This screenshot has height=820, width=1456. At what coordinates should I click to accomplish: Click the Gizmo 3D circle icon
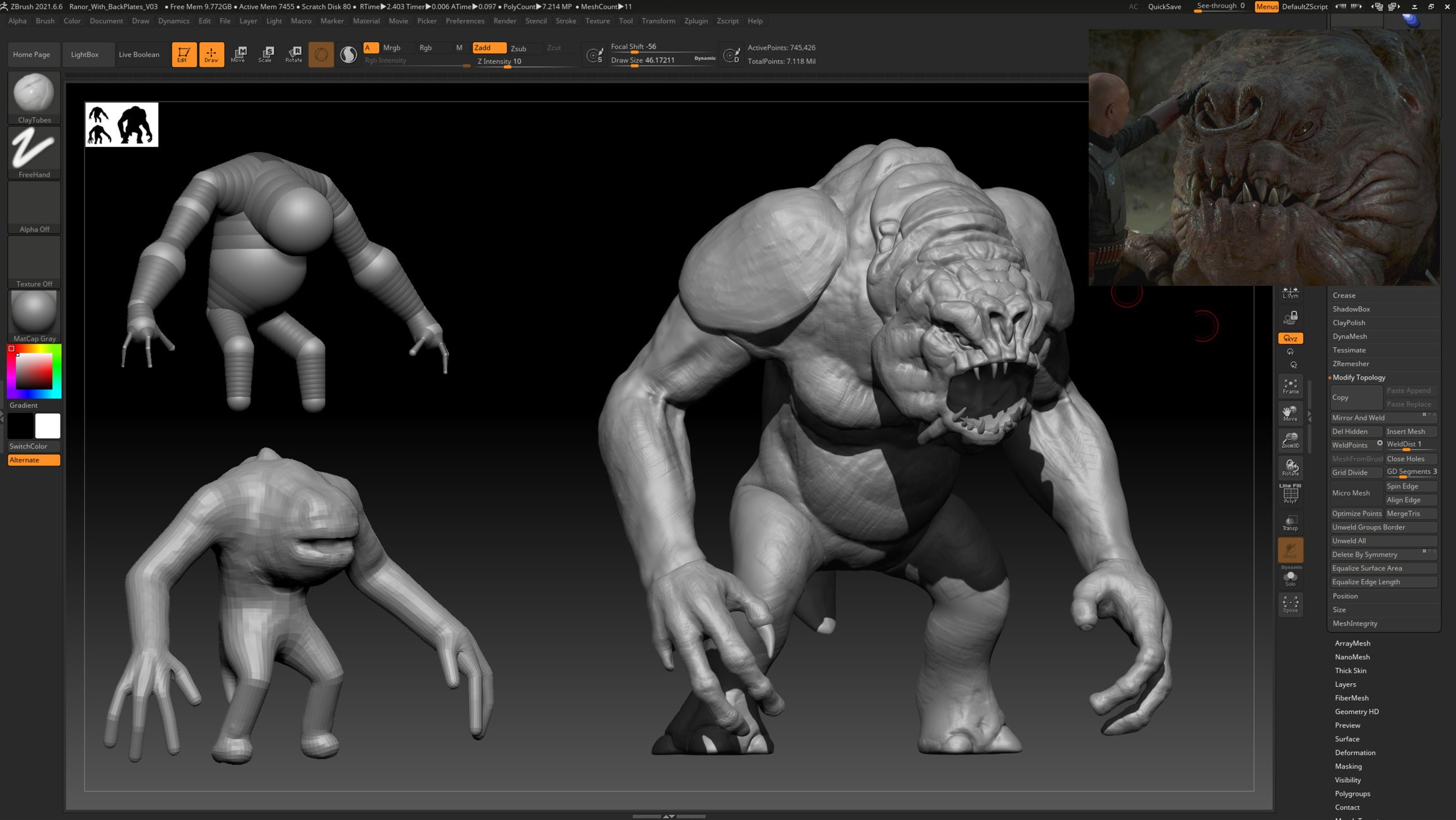(x=321, y=54)
